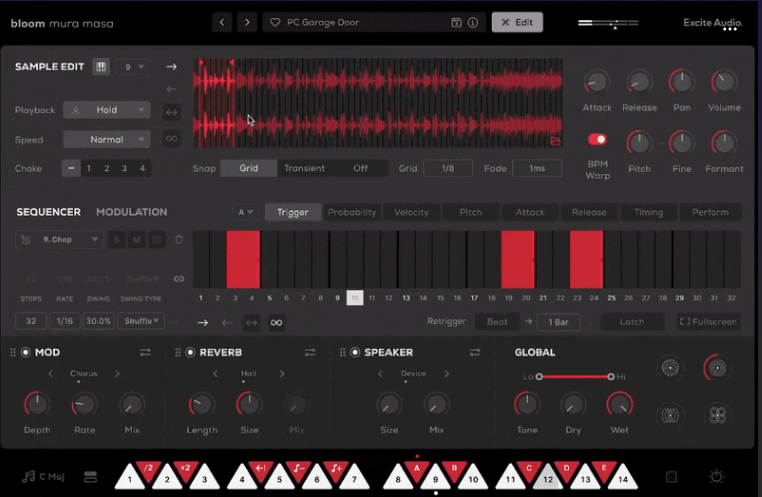Select Choke group 2

tap(106, 168)
